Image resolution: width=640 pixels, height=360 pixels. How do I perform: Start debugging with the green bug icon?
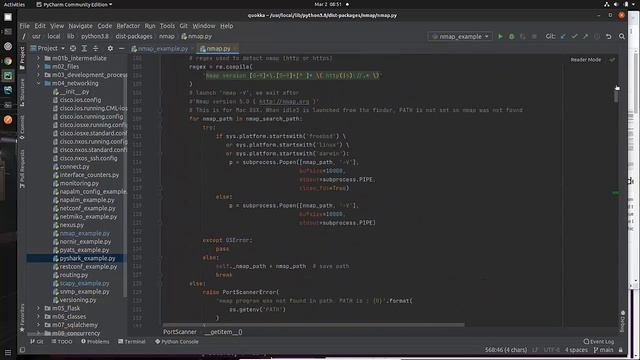click(511, 36)
